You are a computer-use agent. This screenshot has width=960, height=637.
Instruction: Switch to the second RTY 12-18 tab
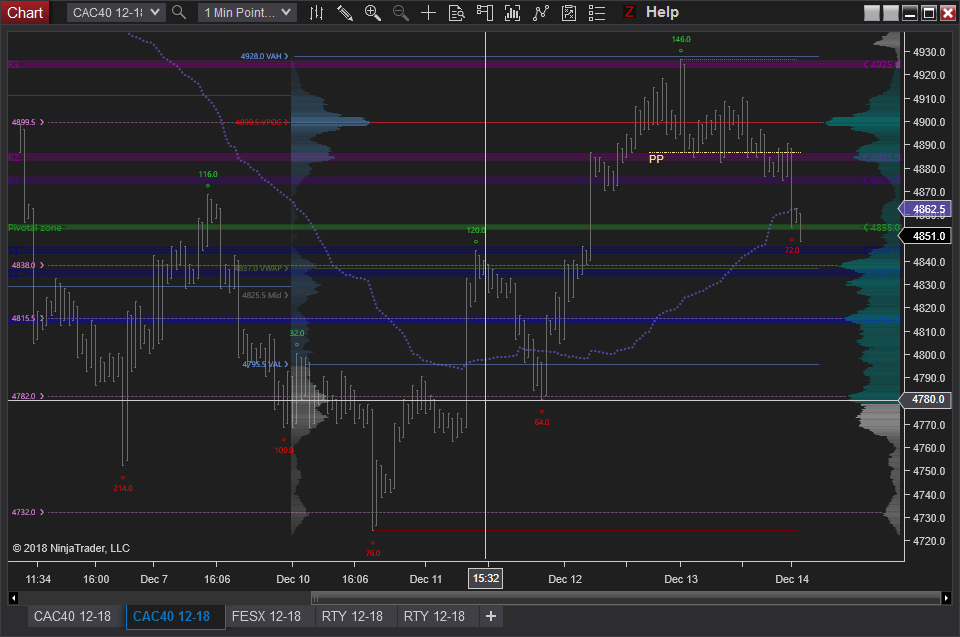(434, 616)
